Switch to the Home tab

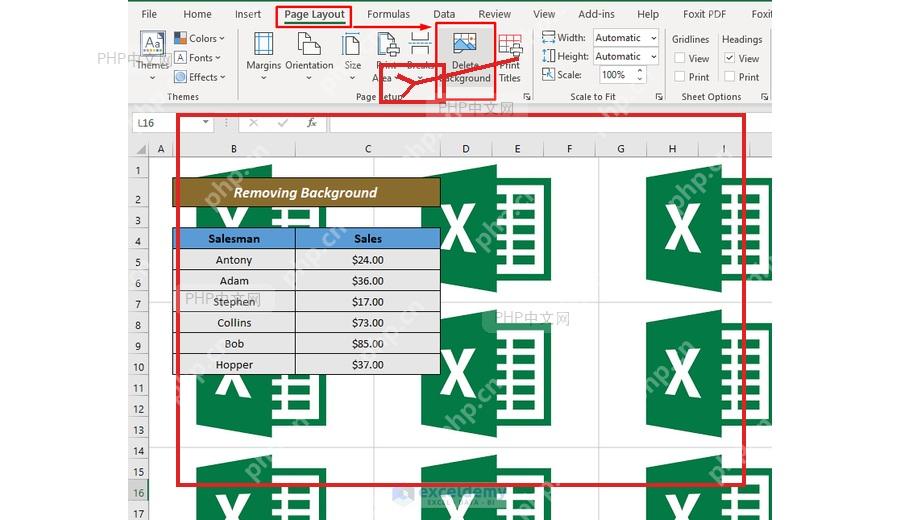[x=197, y=14]
